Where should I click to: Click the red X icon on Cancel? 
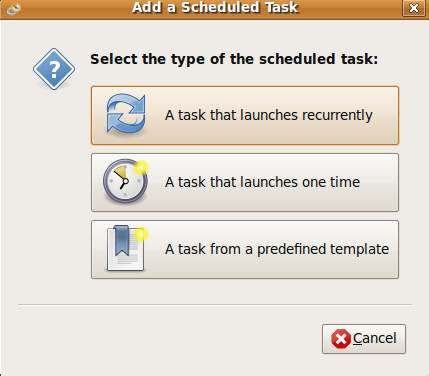[x=341, y=339]
